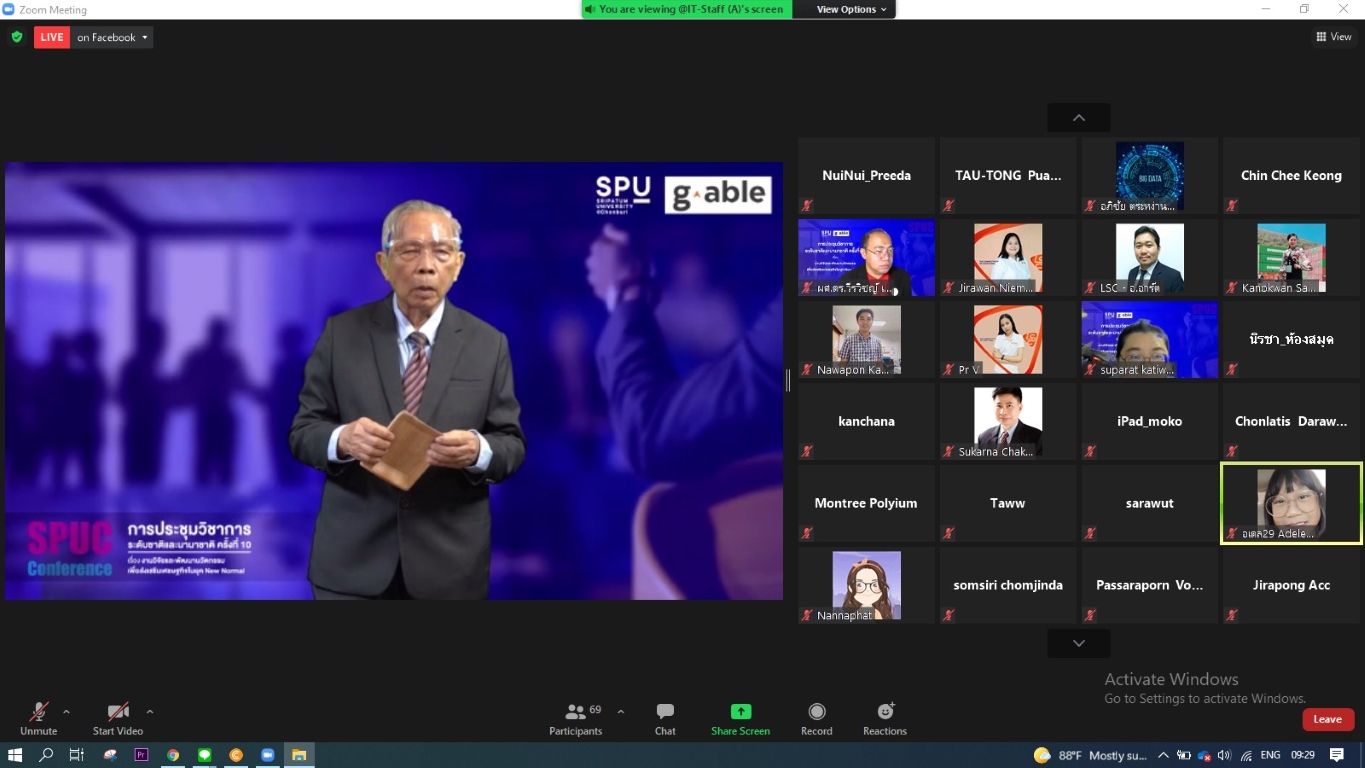Click the Share Screen button
This screenshot has width=1365, height=768.
(740, 719)
